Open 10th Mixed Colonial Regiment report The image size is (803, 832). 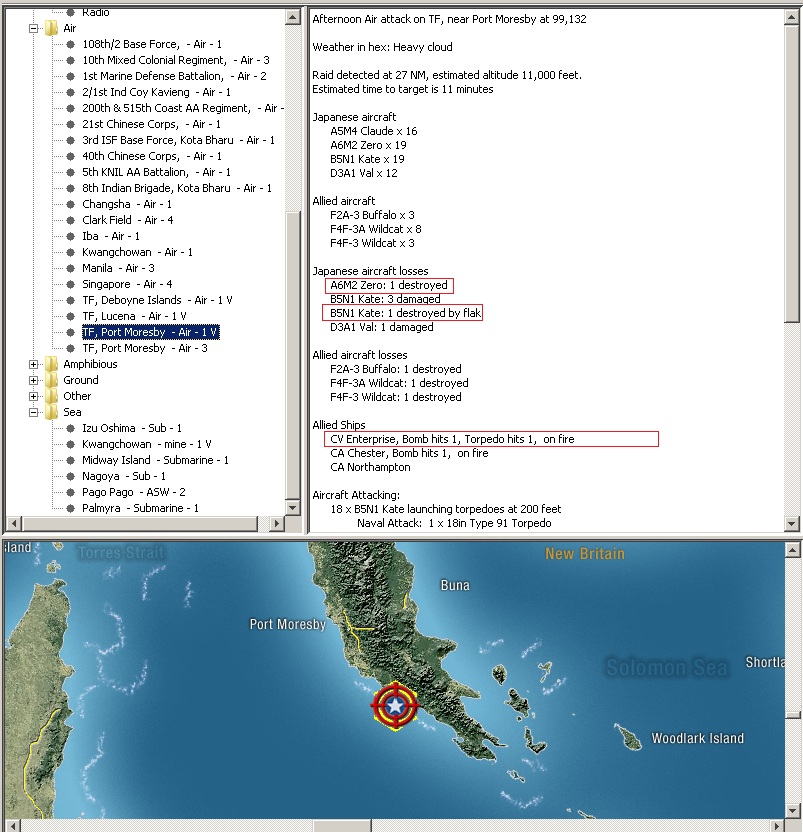(176, 60)
